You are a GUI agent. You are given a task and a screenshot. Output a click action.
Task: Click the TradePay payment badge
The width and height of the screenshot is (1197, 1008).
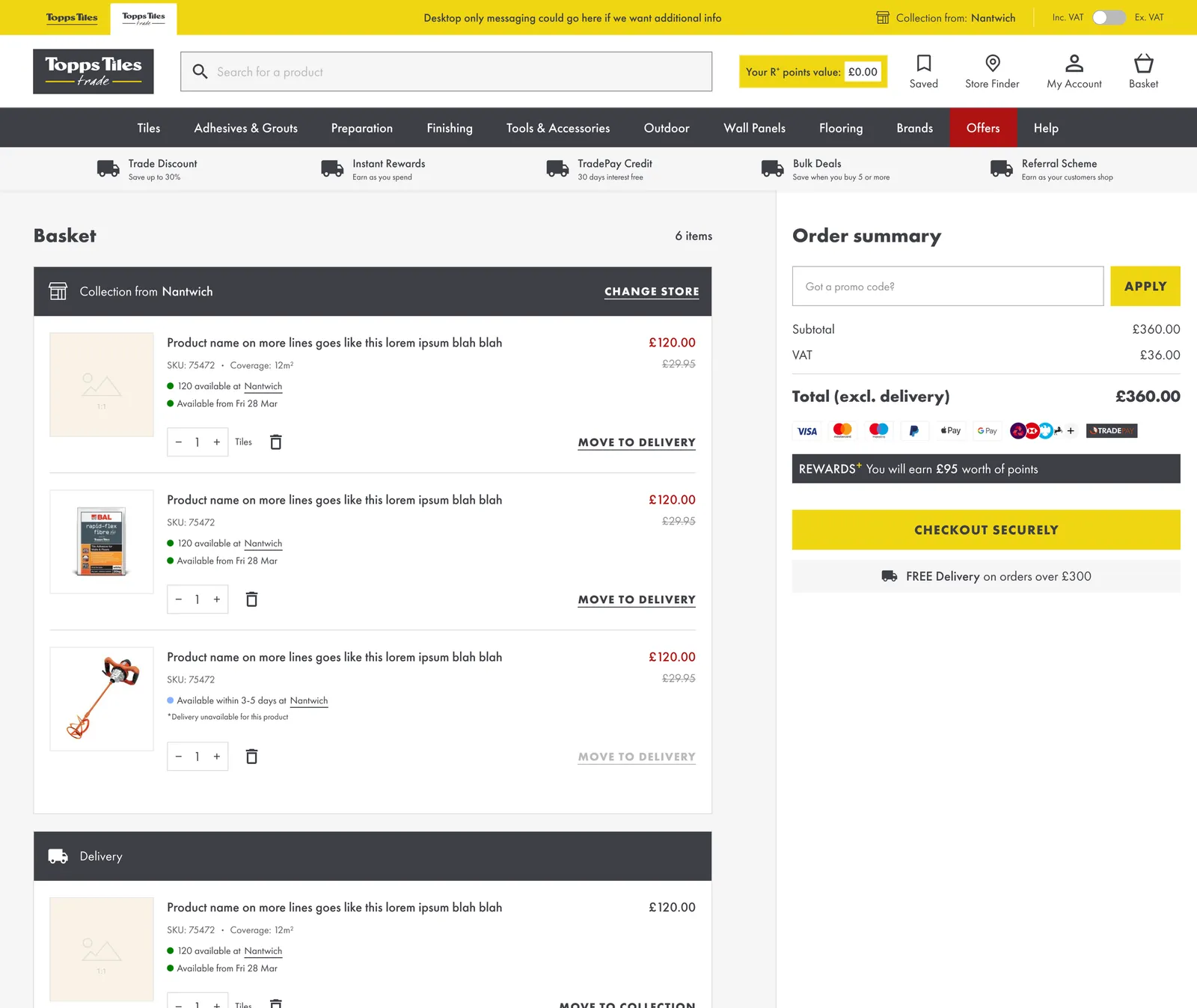point(1112,431)
